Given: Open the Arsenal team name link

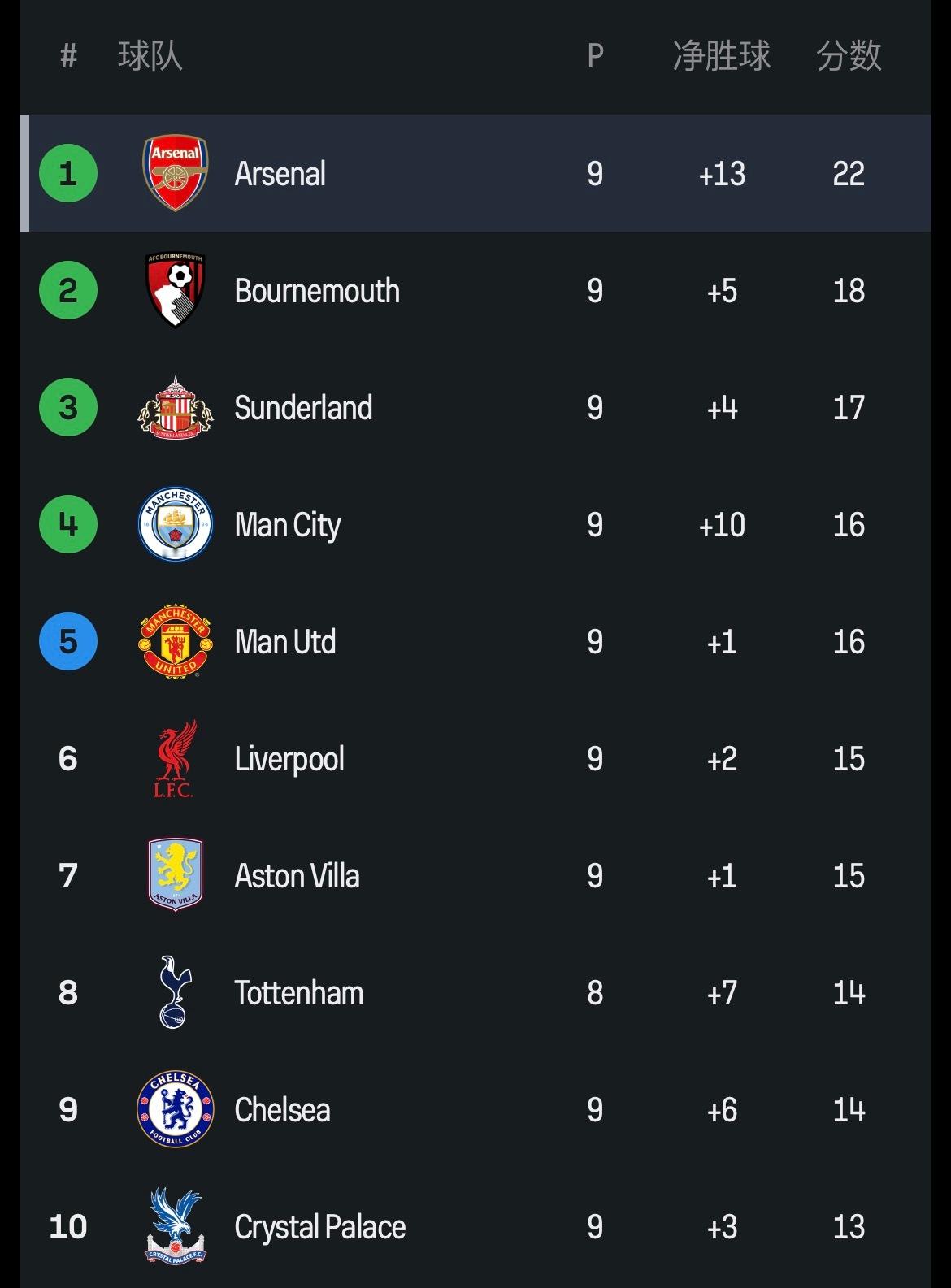Looking at the screenshot, I should click(280, 174).
